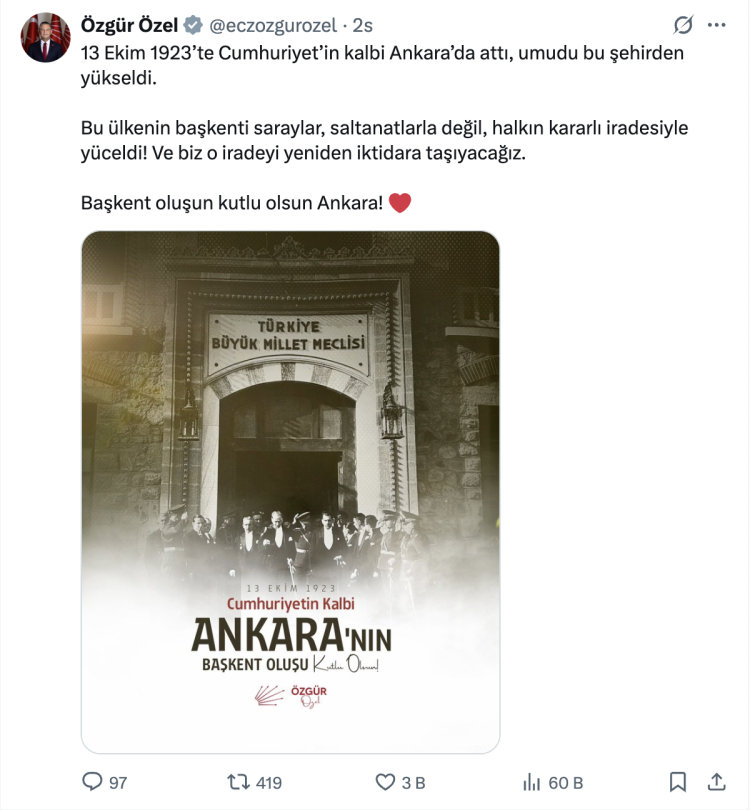750x810 pixels.
Task: Open the attached Ankara poster image
Action: 291,492
